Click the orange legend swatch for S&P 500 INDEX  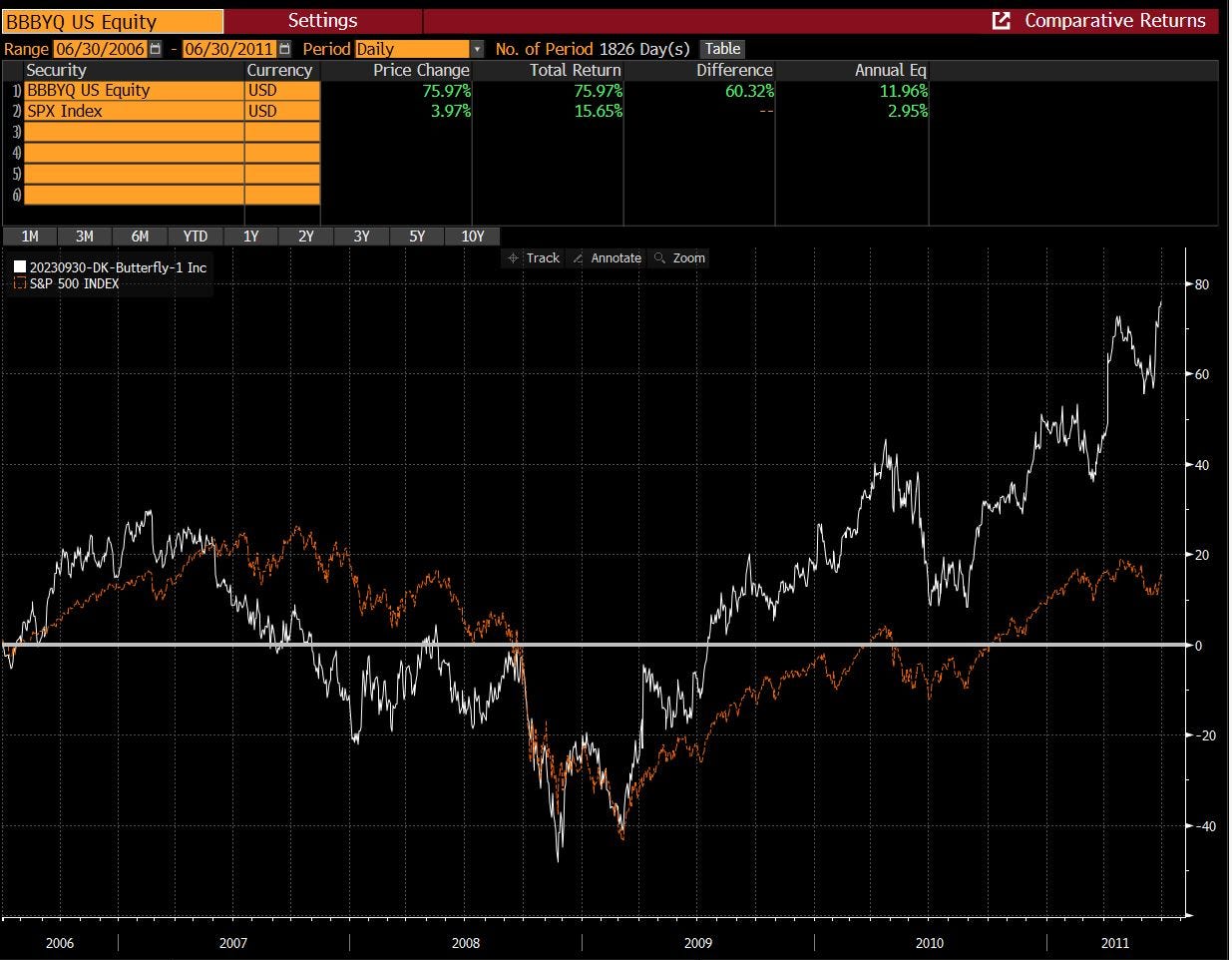(20, 283)
